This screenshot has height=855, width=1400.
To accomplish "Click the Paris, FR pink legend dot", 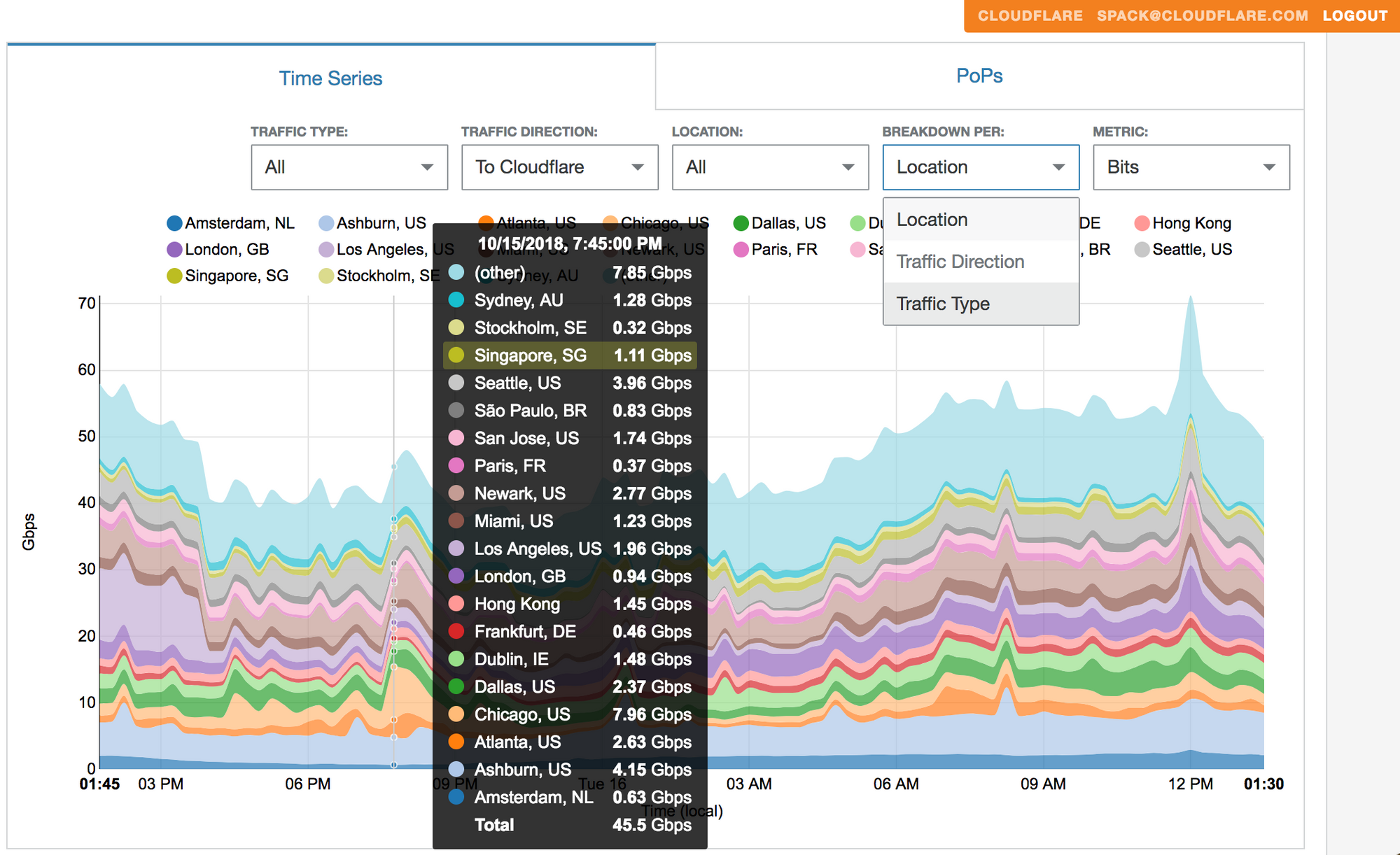I will [x=741, y=250].
